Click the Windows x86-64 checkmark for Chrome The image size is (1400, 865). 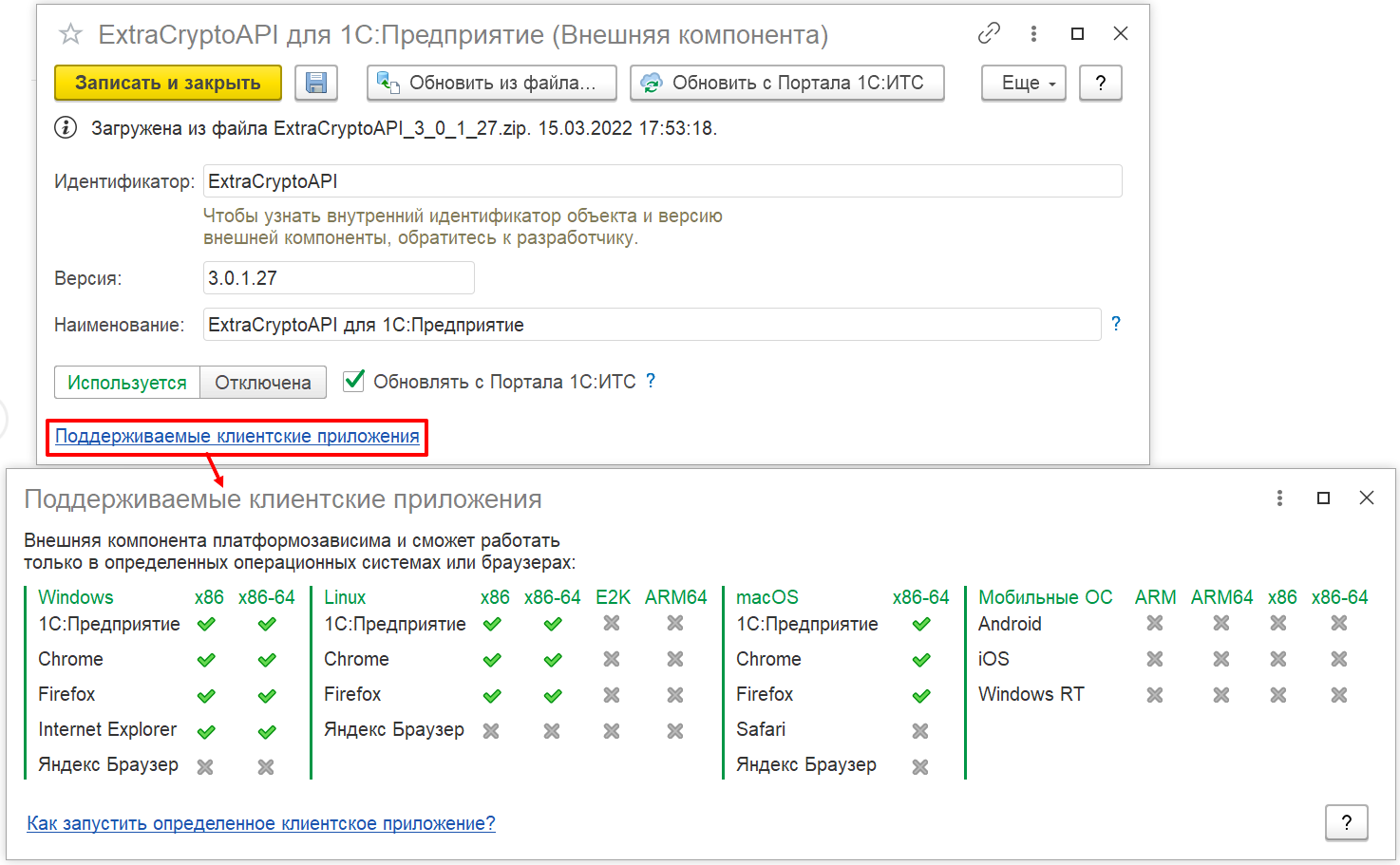coord(267,659)
